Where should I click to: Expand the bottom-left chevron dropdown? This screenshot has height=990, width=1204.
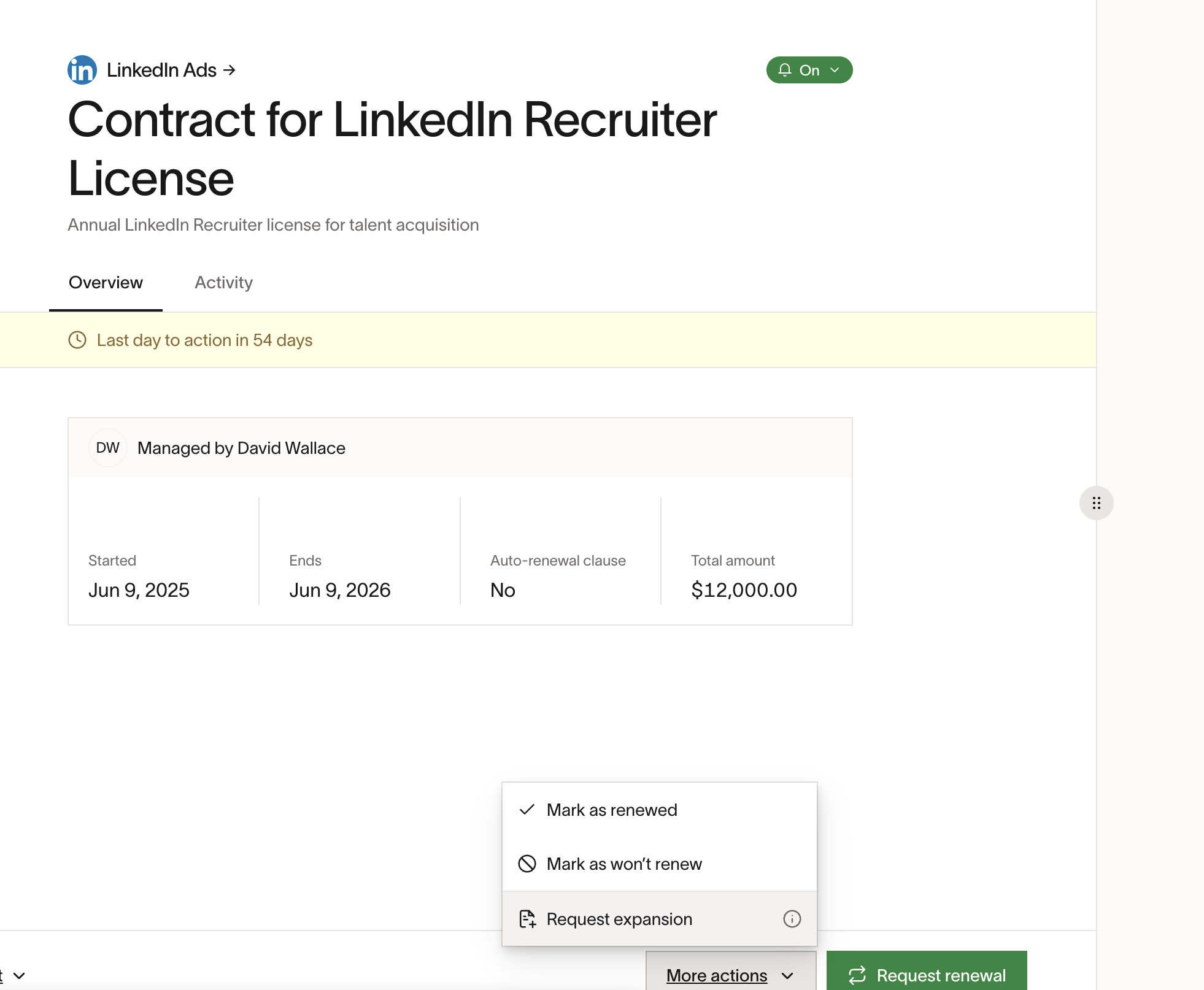pos(19,975)
